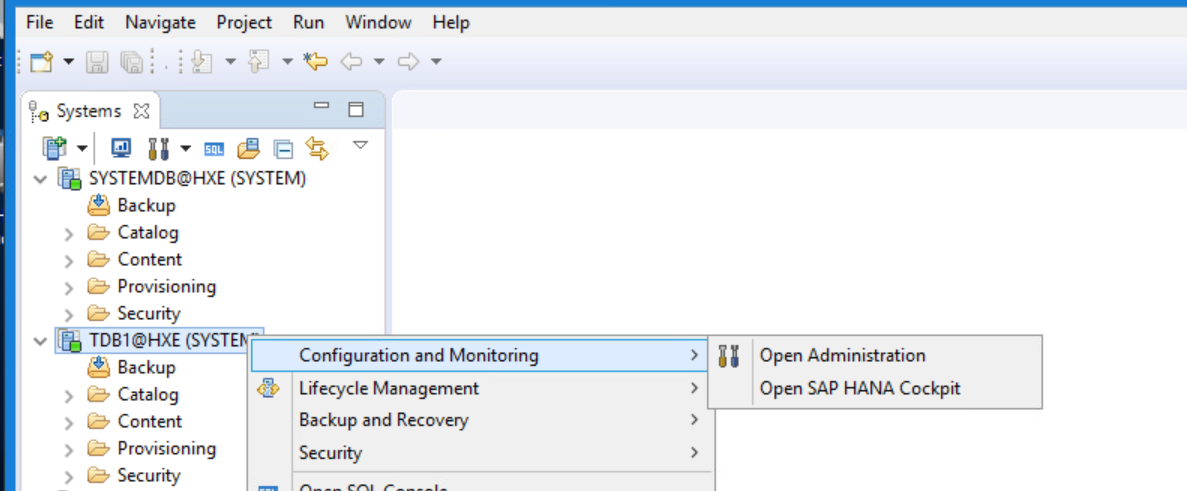Open the Next Annotation dropdown arrow

[x=230, y=61]
